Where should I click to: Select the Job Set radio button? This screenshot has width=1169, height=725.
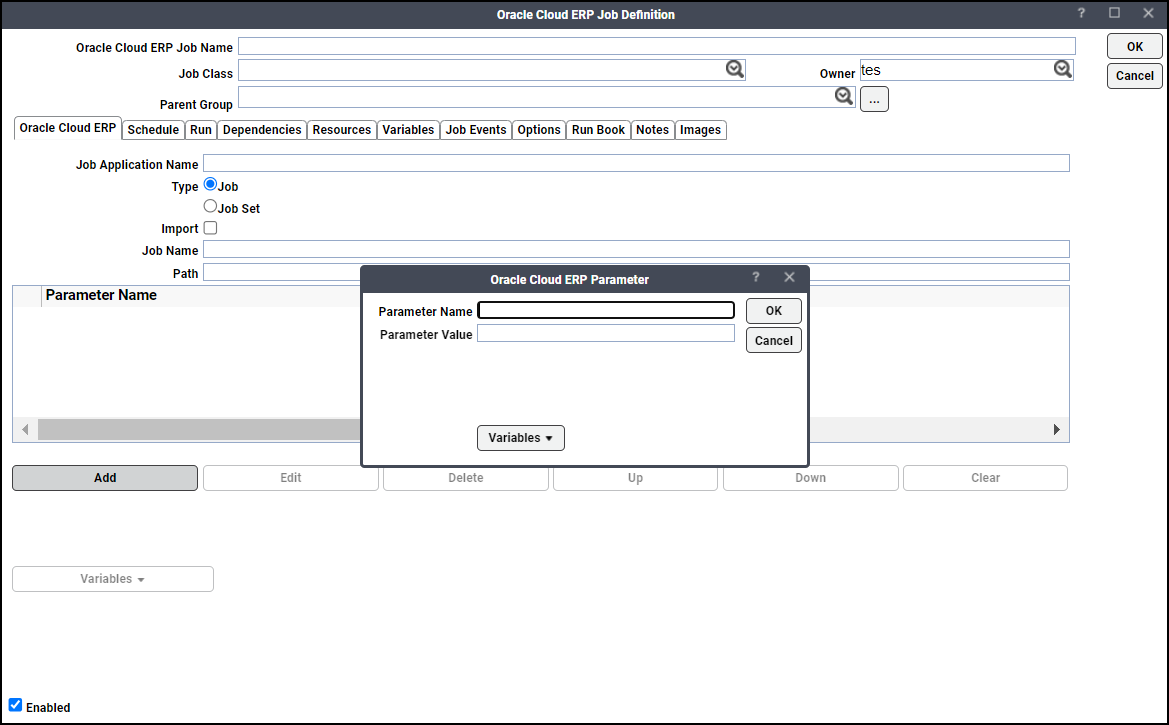click(x=210, y=206)
